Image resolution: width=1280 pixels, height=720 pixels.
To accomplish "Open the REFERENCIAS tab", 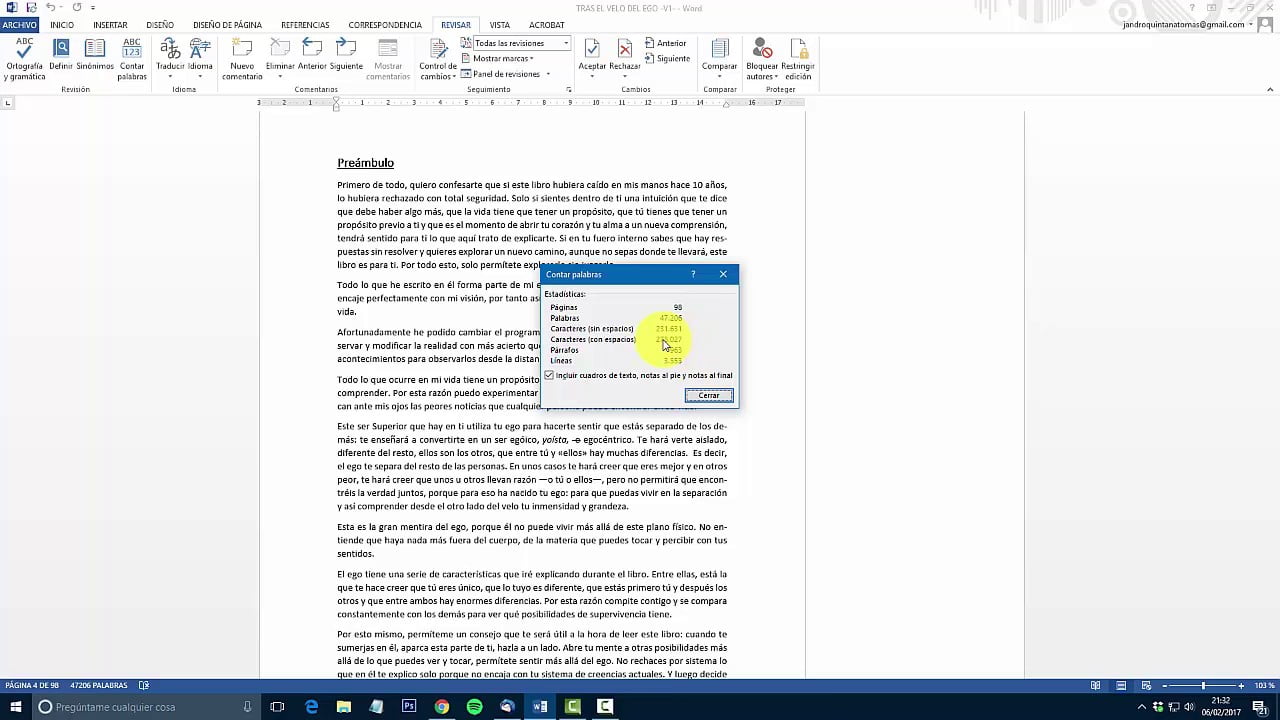I will (305, 25).
